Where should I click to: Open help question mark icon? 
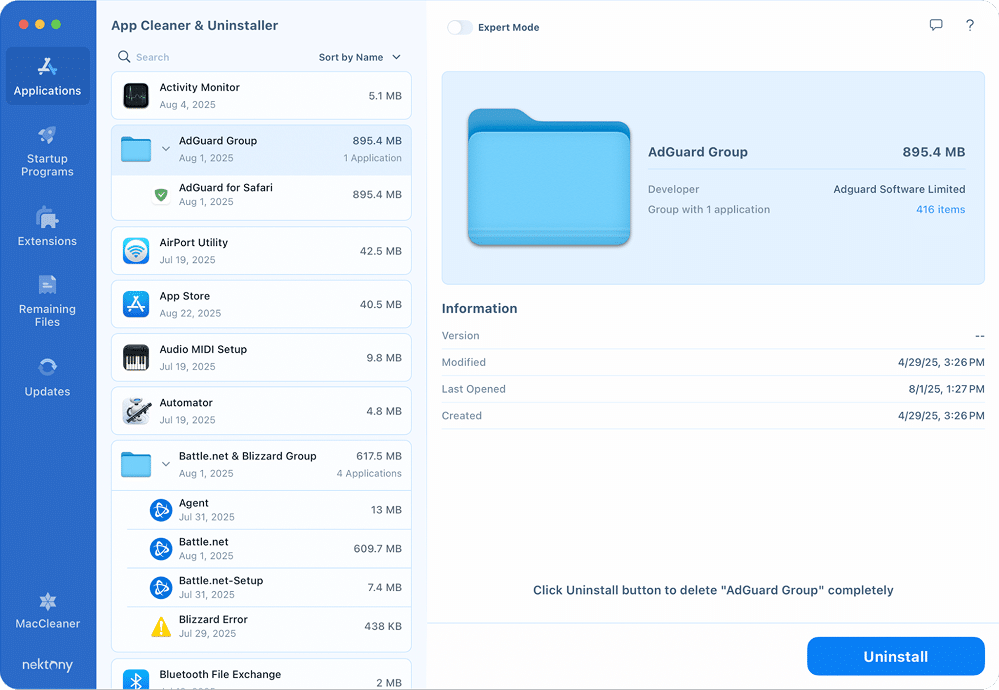(x=970, y=25)
